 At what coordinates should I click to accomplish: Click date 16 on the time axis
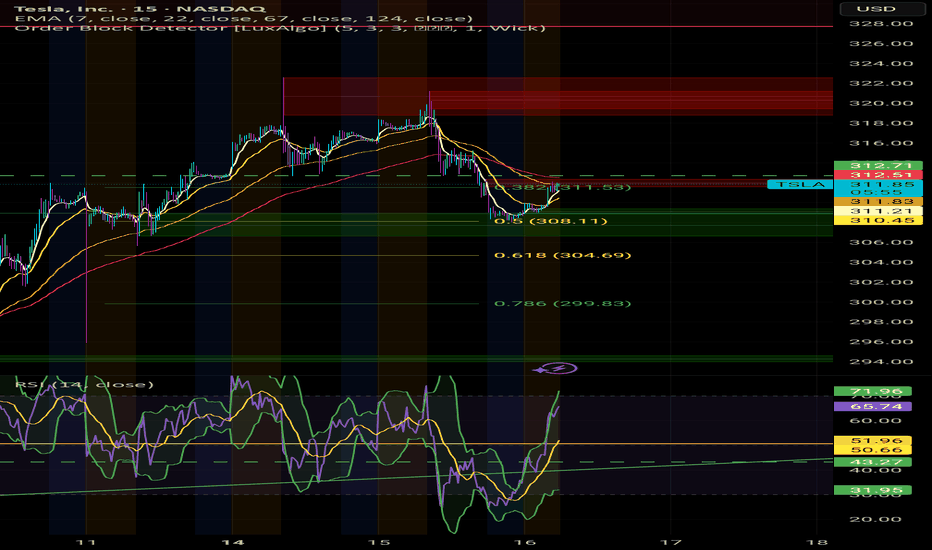tap(525, 542)
